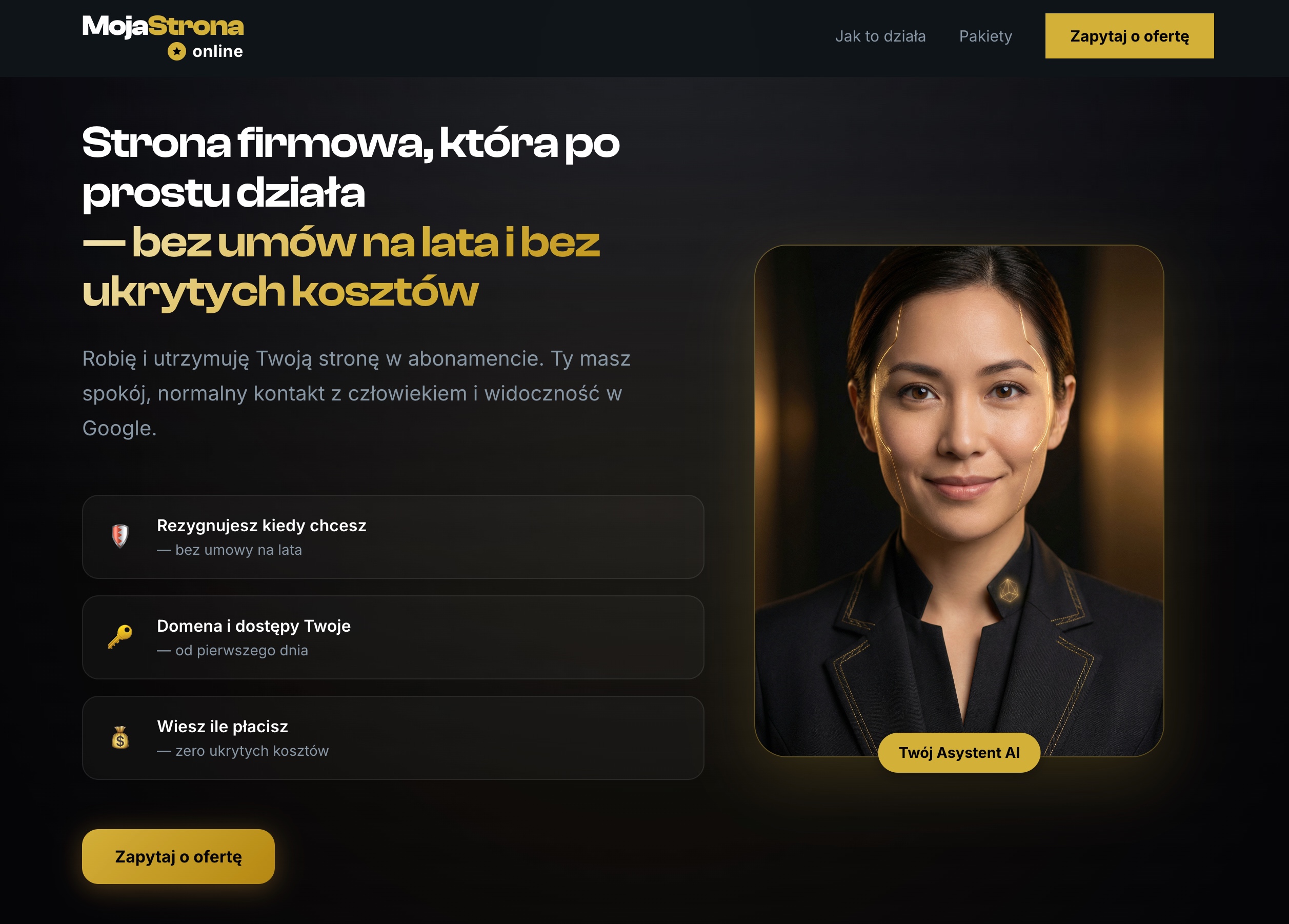Click the money bag icon
This screenshot has height=924, width=1289.
(x=120, y=737)
